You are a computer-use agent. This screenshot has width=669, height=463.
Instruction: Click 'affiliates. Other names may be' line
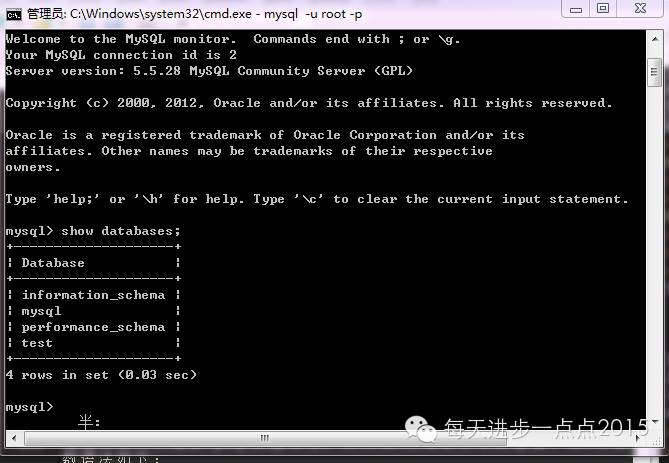point(249,151)
